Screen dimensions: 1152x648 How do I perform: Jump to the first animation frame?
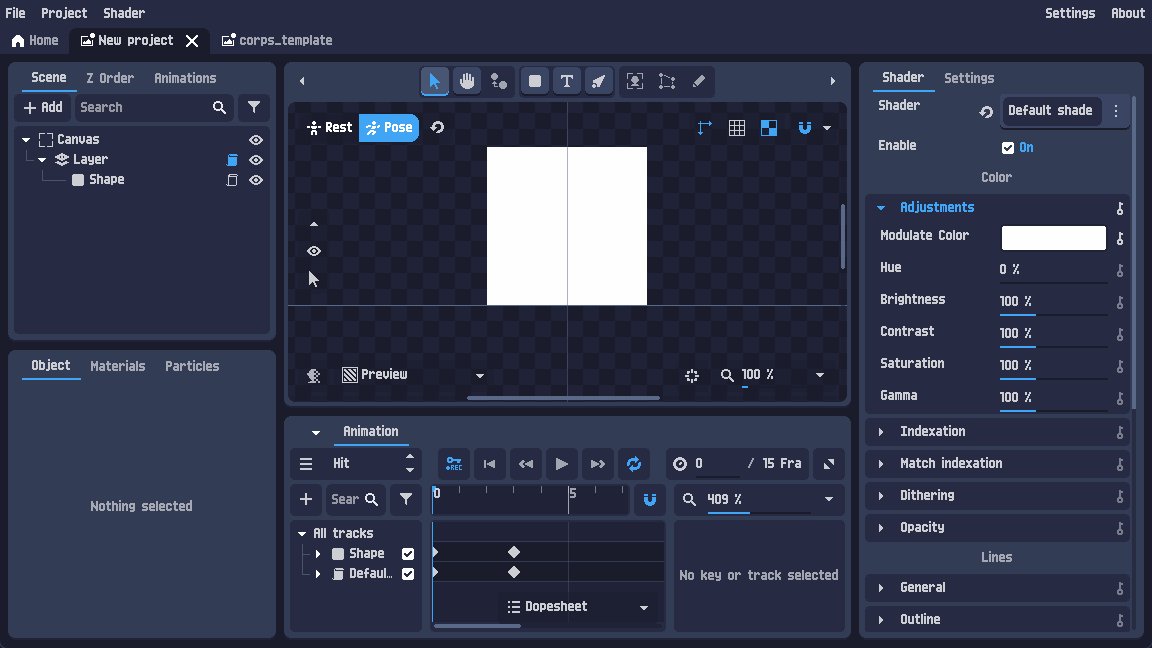pyautogui.click(x=489, y=464)
